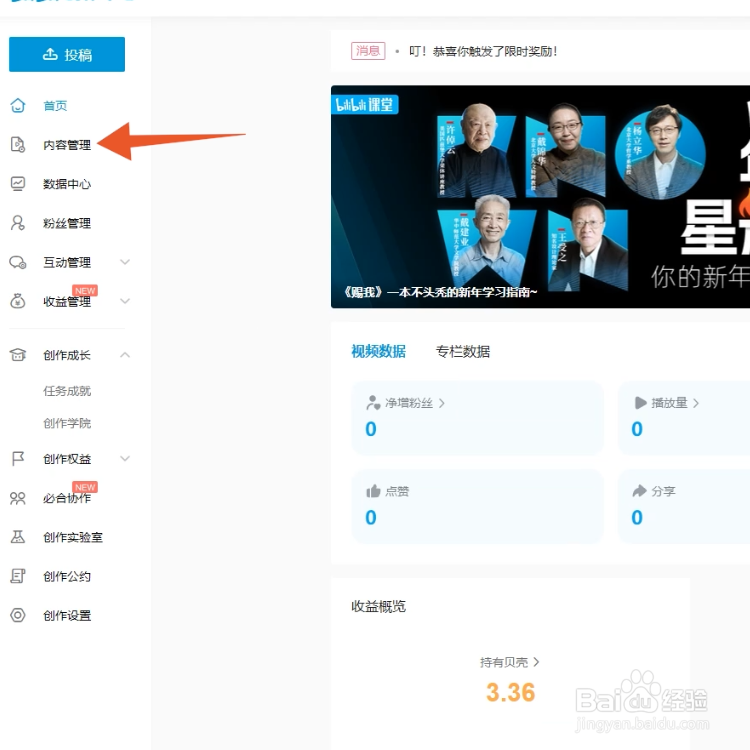Click the chevron next to 净增粉丝

coord(441,403)
